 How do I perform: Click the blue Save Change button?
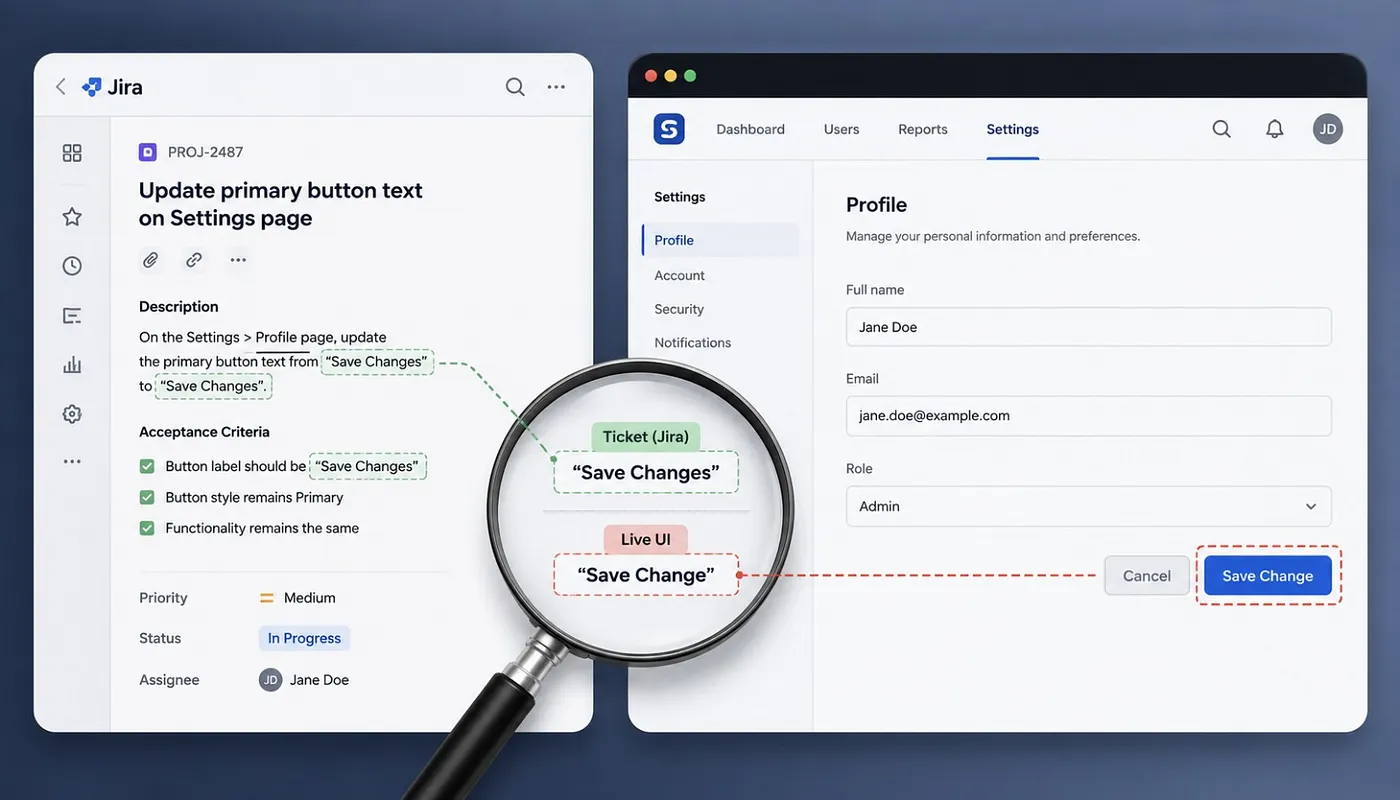(1268, 576)
